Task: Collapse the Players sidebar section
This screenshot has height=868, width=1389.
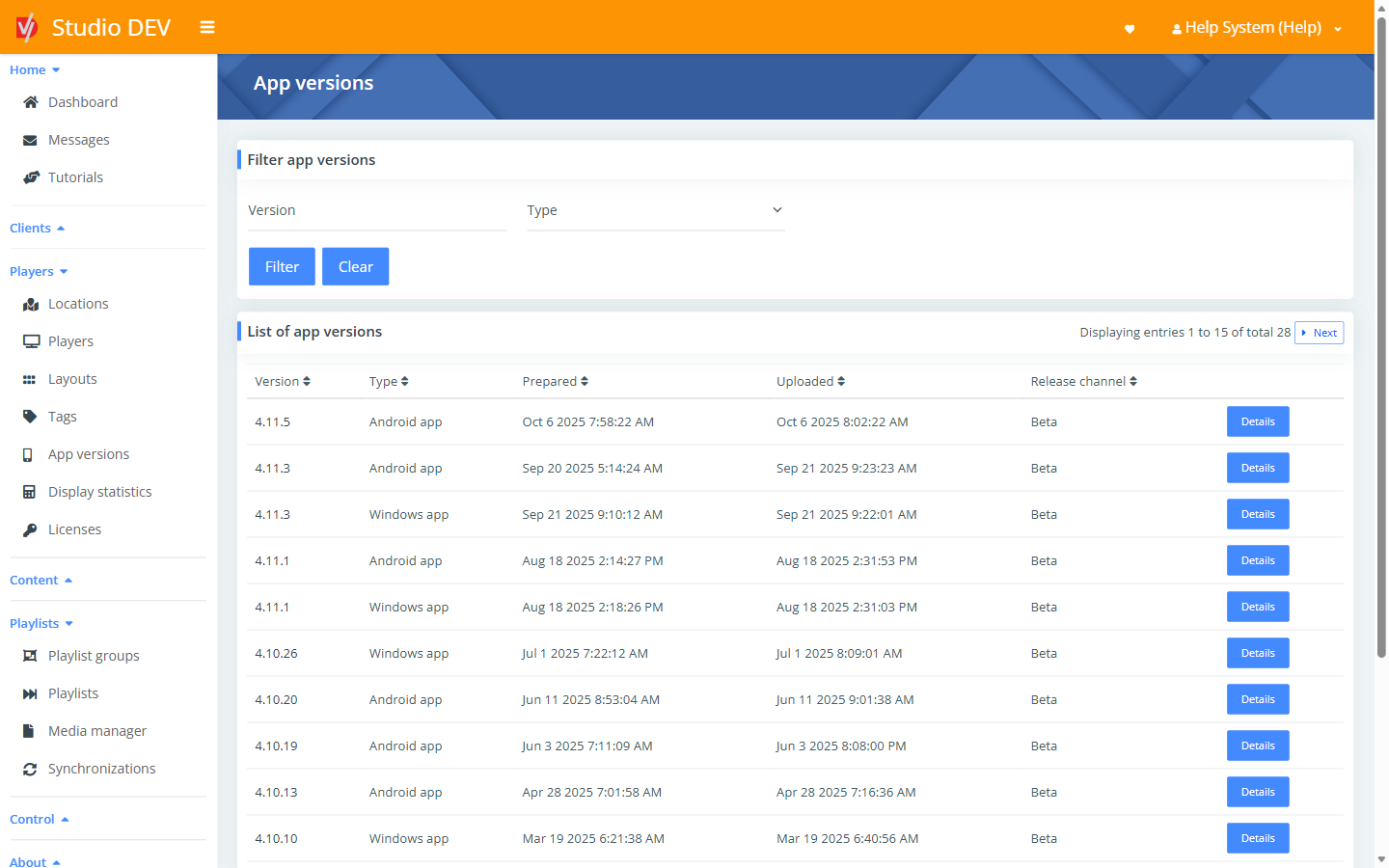Action: 39,271
